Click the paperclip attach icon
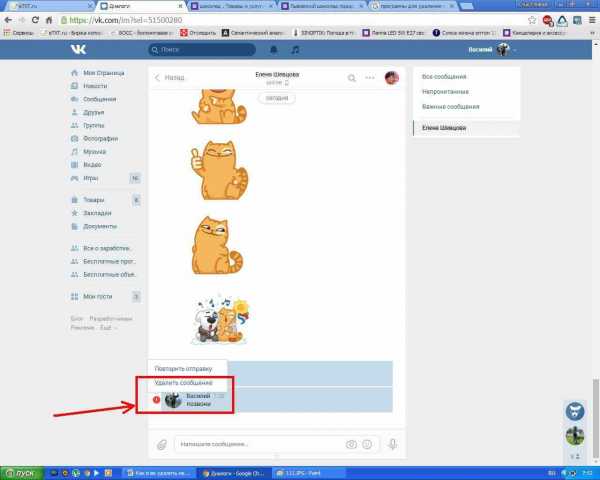 coord(162,444)
